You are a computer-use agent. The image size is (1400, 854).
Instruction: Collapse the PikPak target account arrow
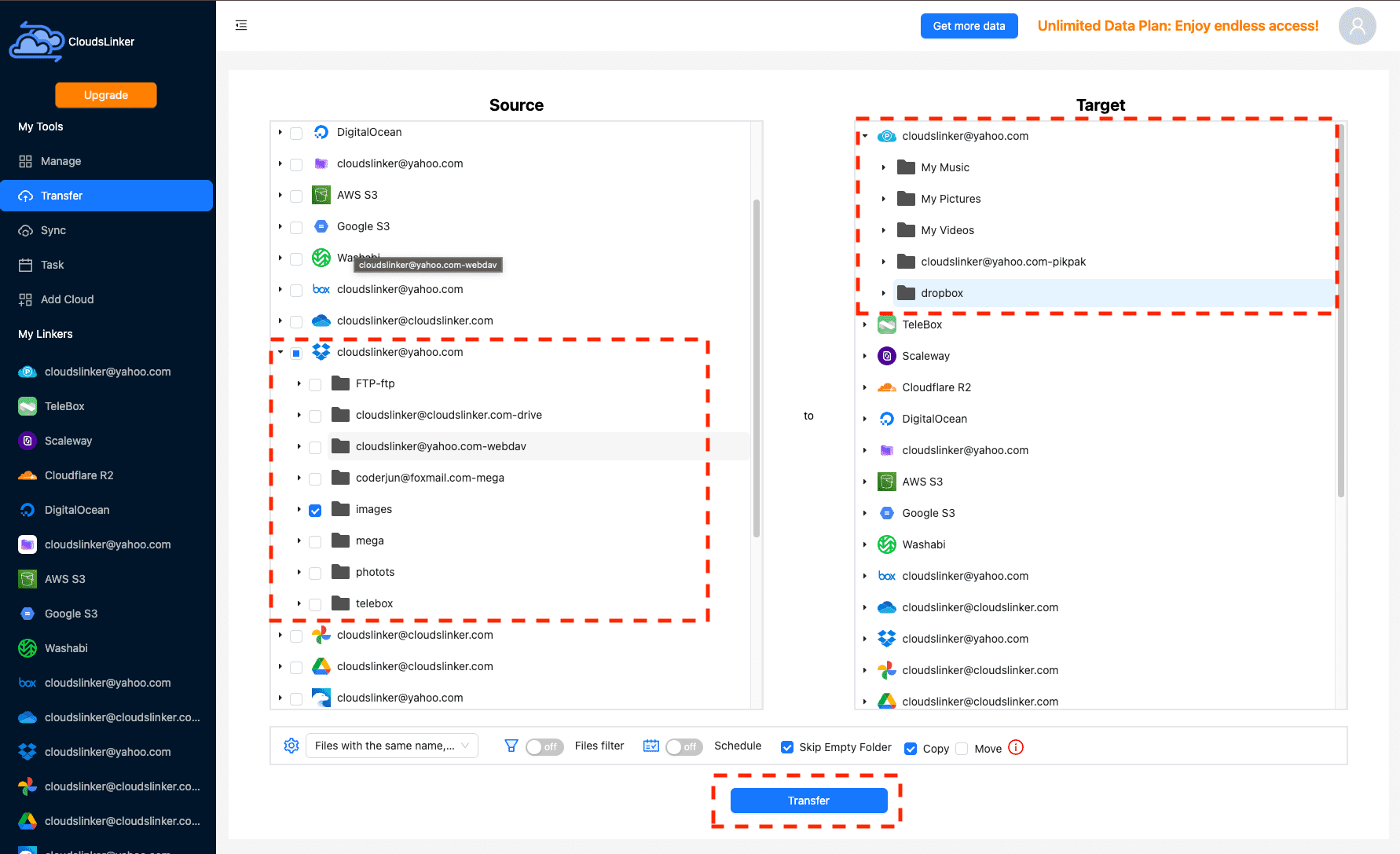coord(865,136)
